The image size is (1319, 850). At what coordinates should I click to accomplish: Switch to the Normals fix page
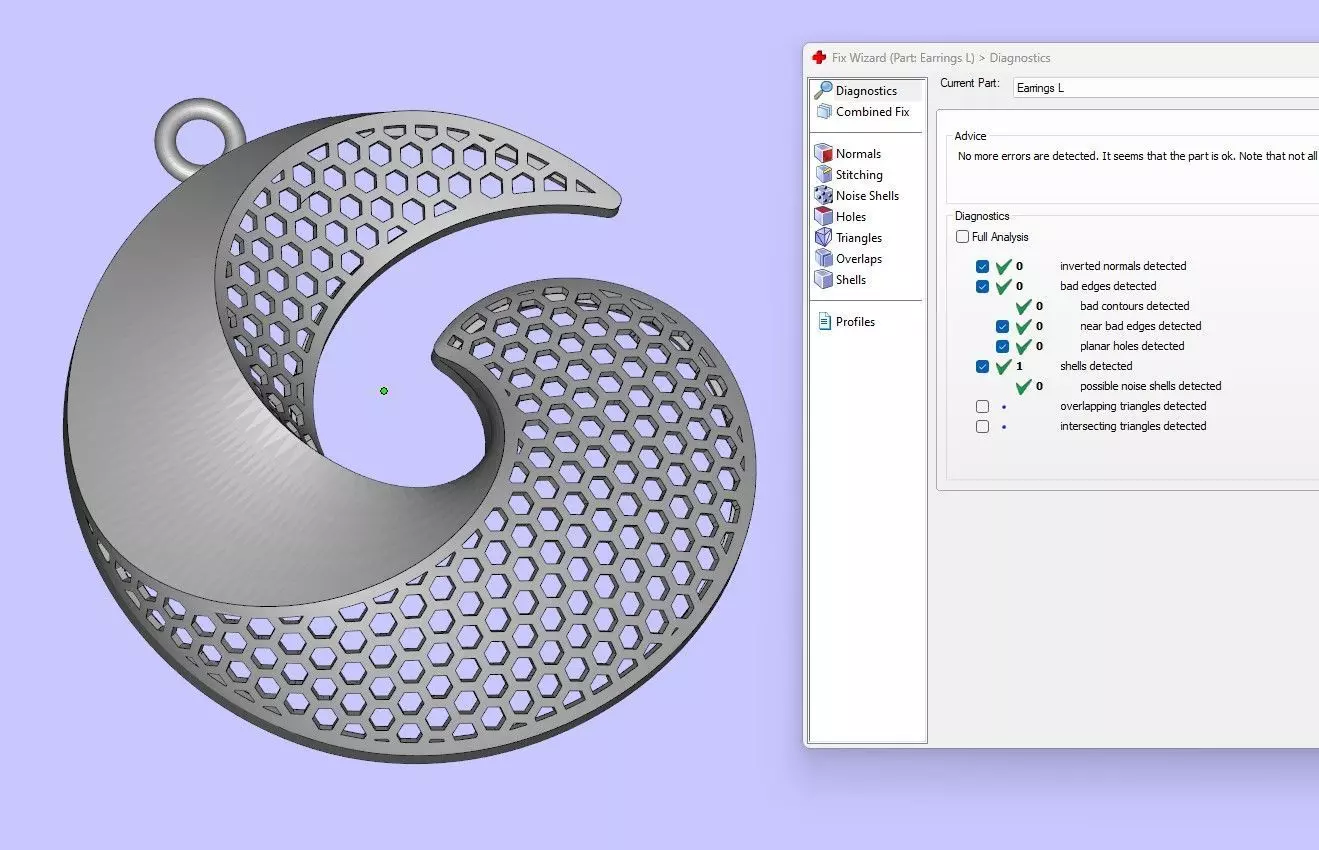(858, 154)
